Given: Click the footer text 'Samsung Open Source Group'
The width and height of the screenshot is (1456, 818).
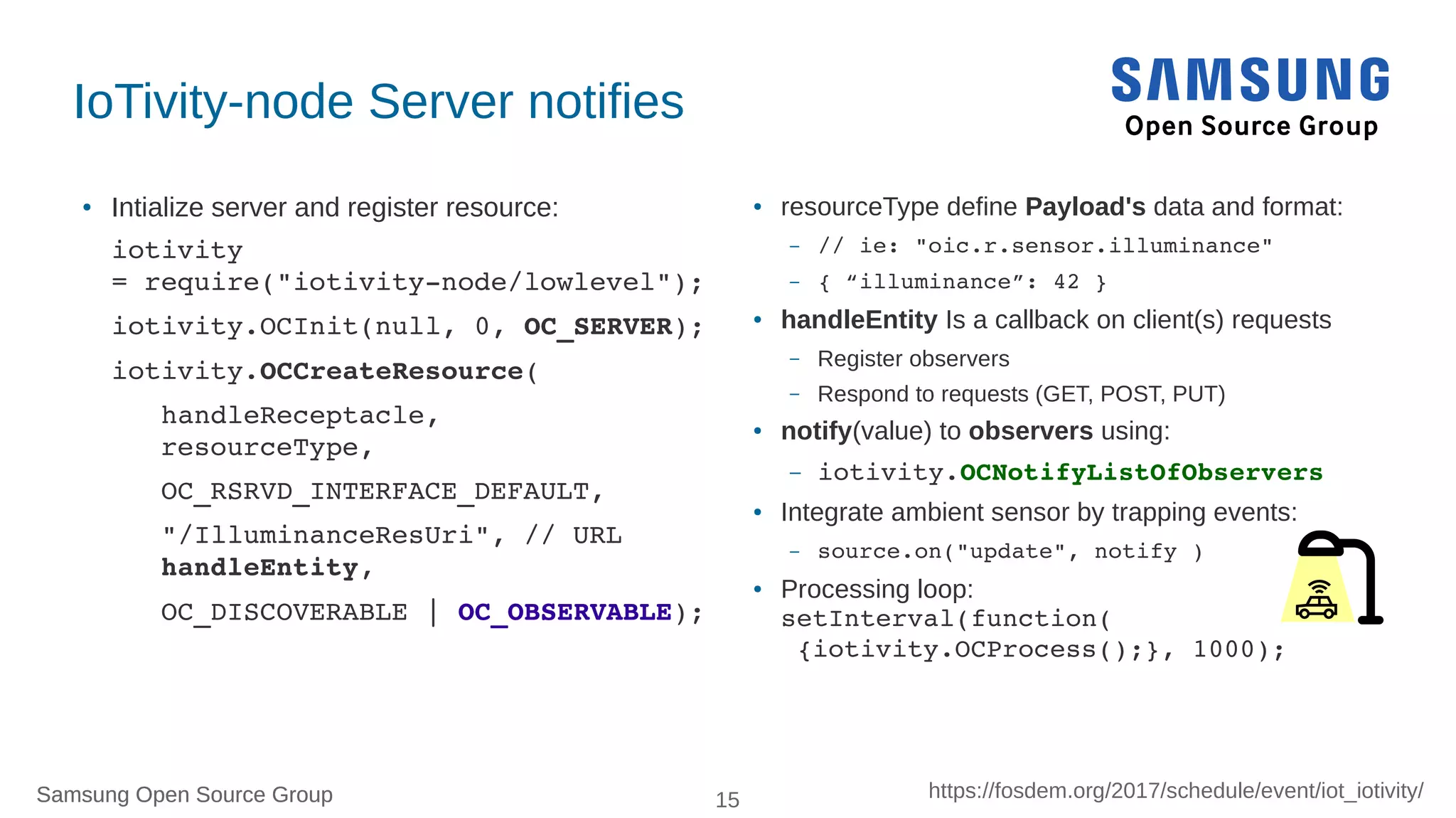Looking at the screenshot, I should pos(185,795).
